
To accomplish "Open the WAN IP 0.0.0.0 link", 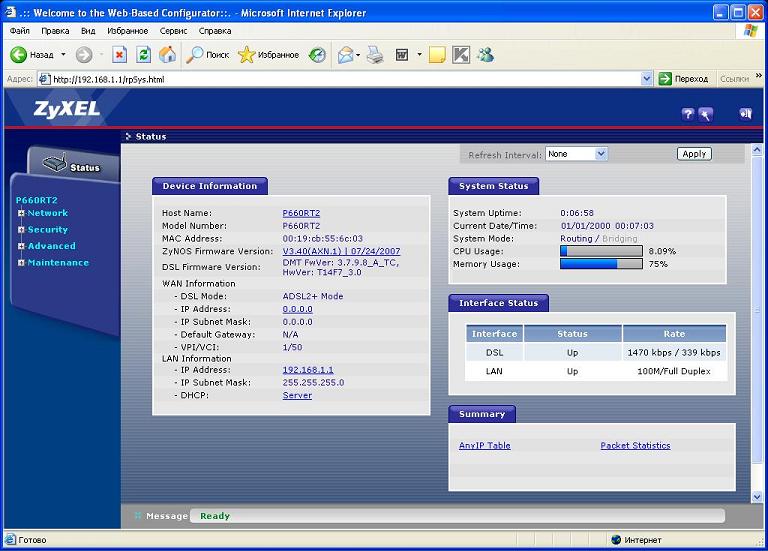I will (x=297, y=309).
